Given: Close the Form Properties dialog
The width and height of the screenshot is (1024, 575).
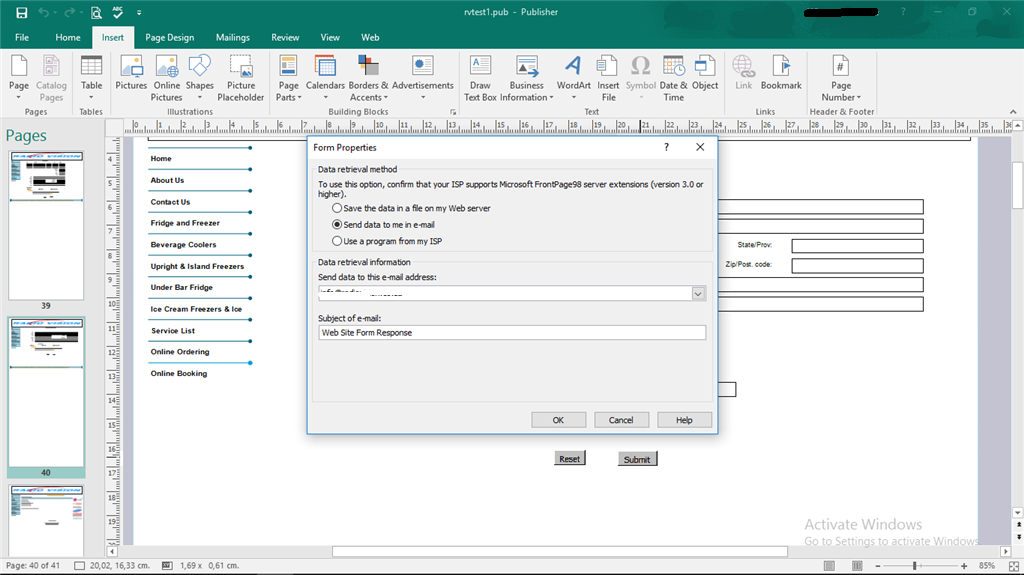Looking at the screenshot, I should pos(700,147).
